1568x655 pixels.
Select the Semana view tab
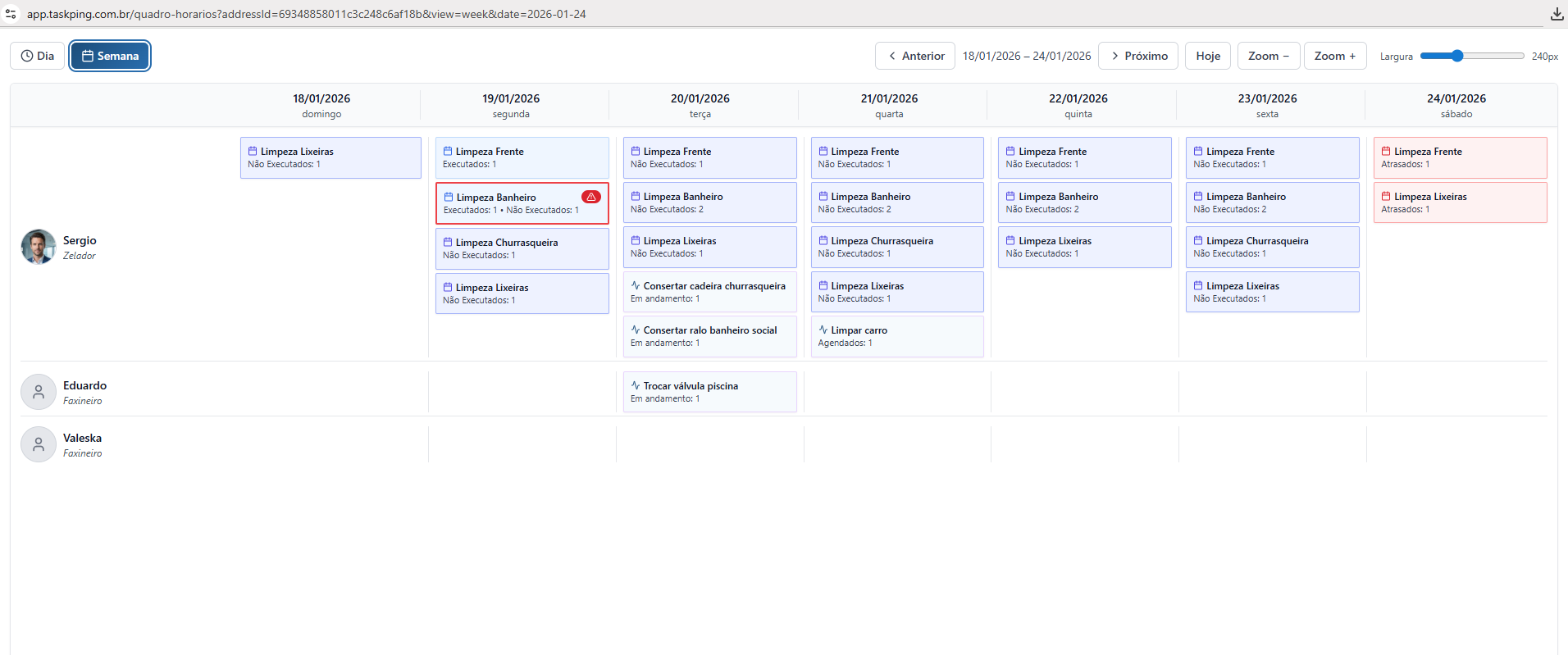[x=110, y=56]
